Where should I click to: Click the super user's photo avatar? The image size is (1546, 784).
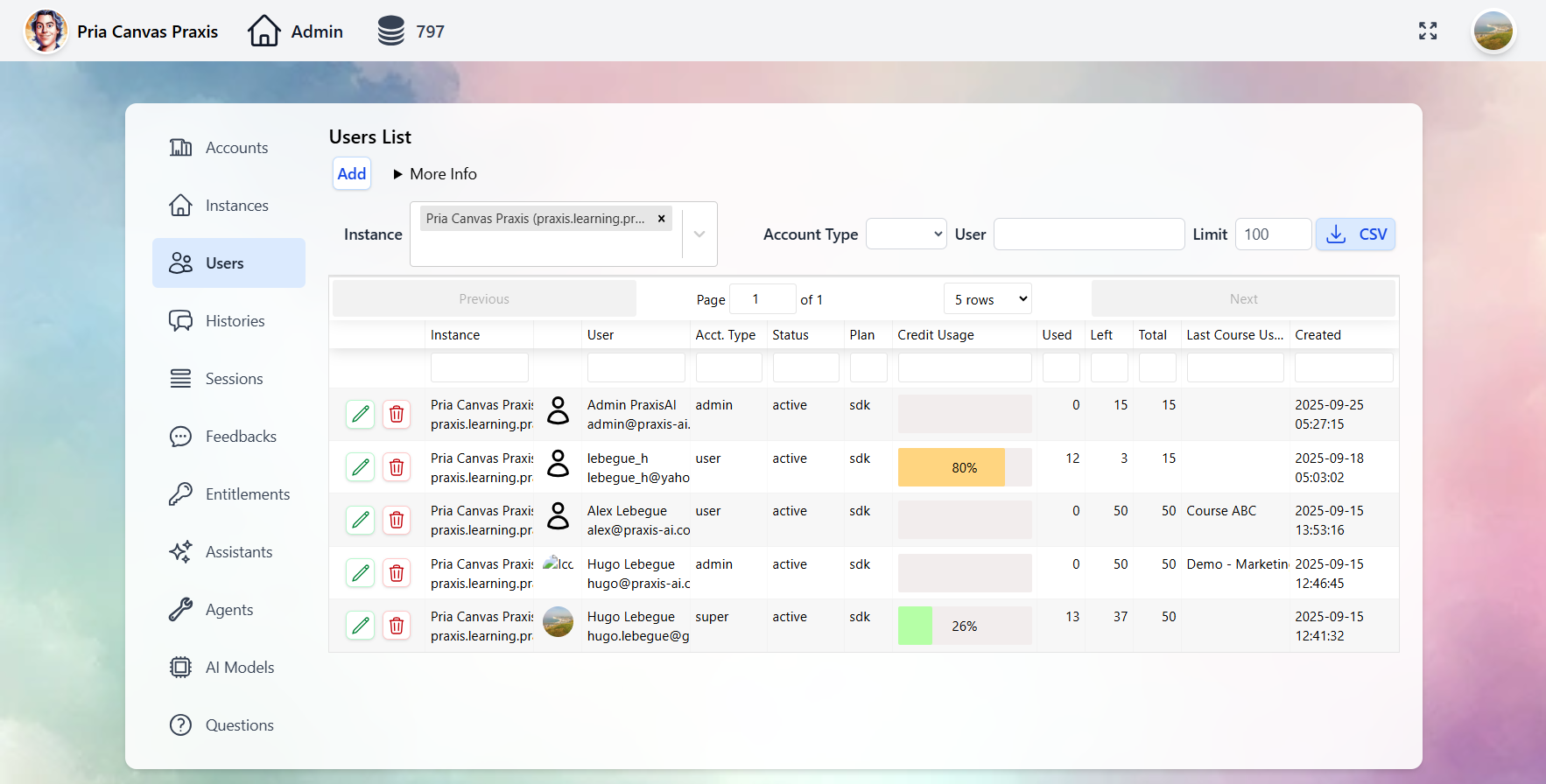click(x=558, y=622)
